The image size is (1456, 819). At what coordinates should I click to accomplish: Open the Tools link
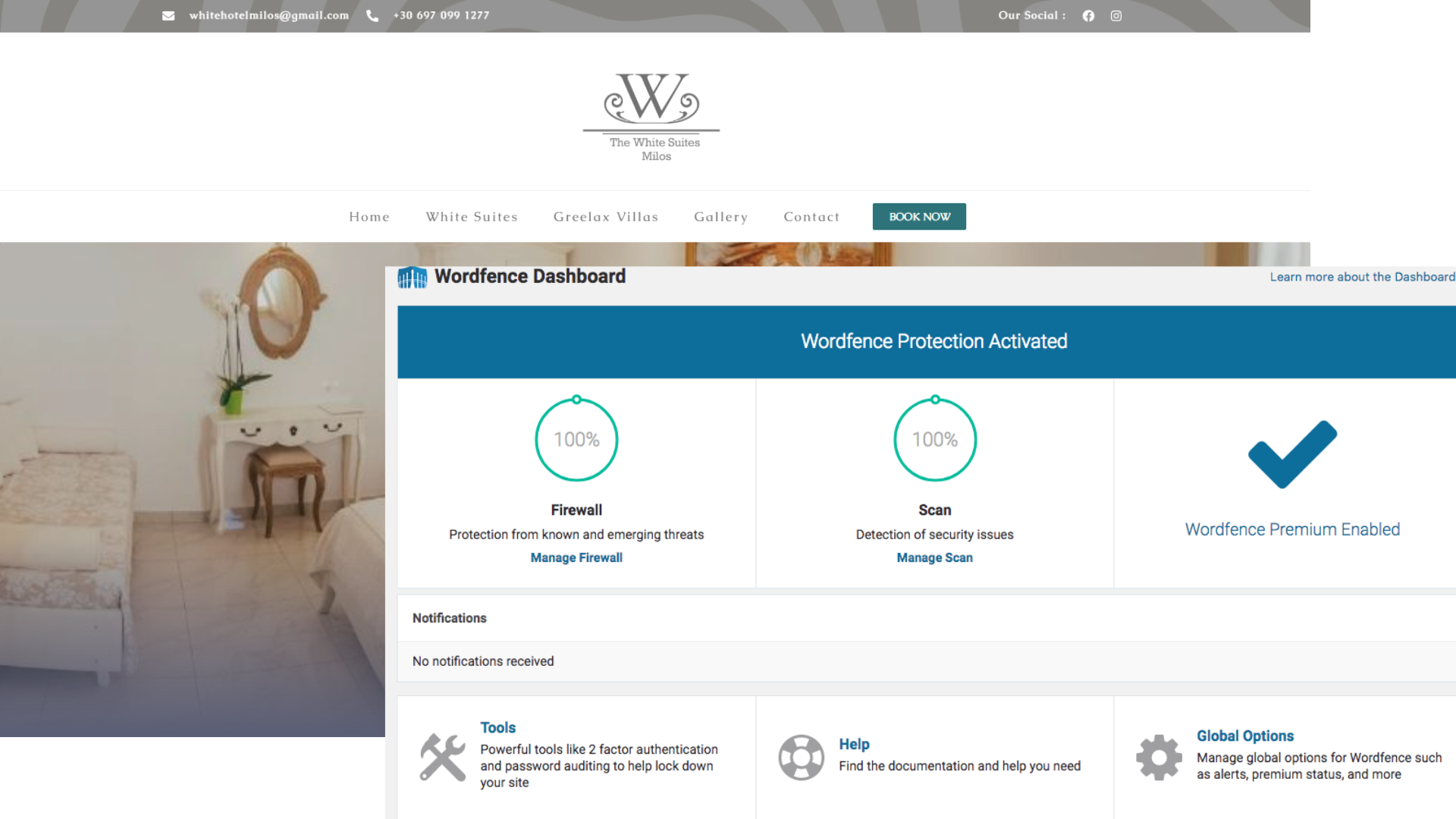click(497, 727)
